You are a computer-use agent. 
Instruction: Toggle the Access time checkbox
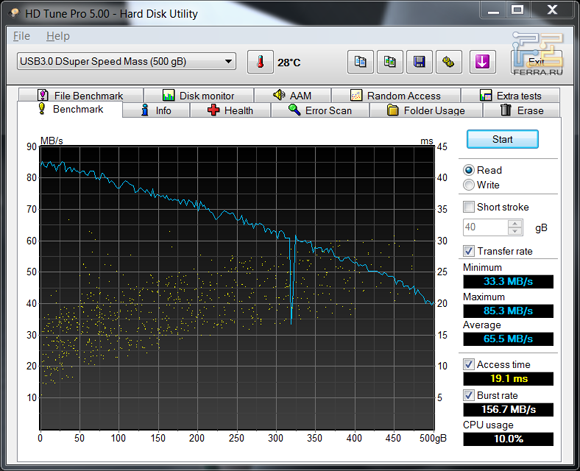click(469, 364)
